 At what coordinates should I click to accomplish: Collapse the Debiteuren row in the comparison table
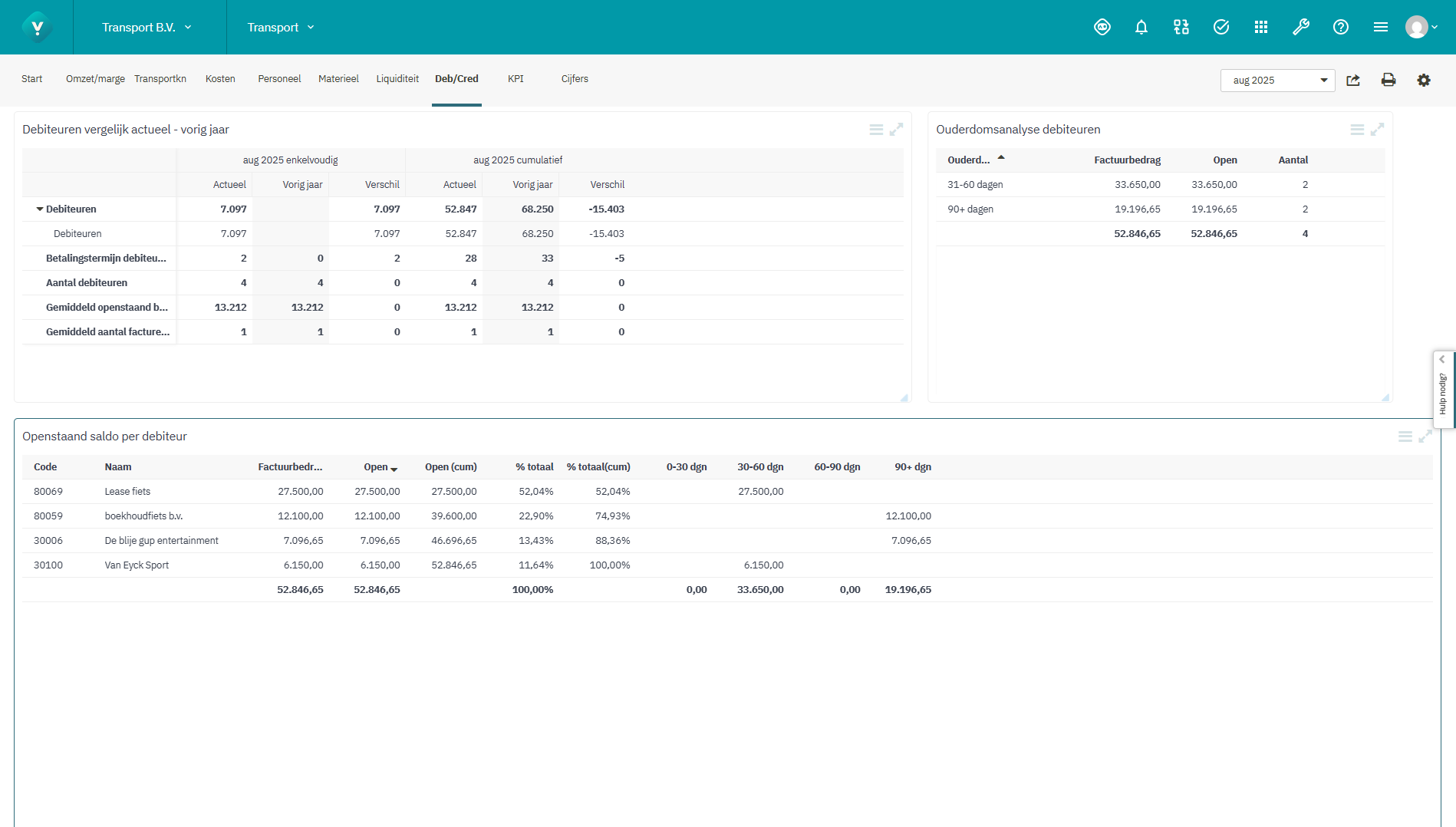coord(39,209)
